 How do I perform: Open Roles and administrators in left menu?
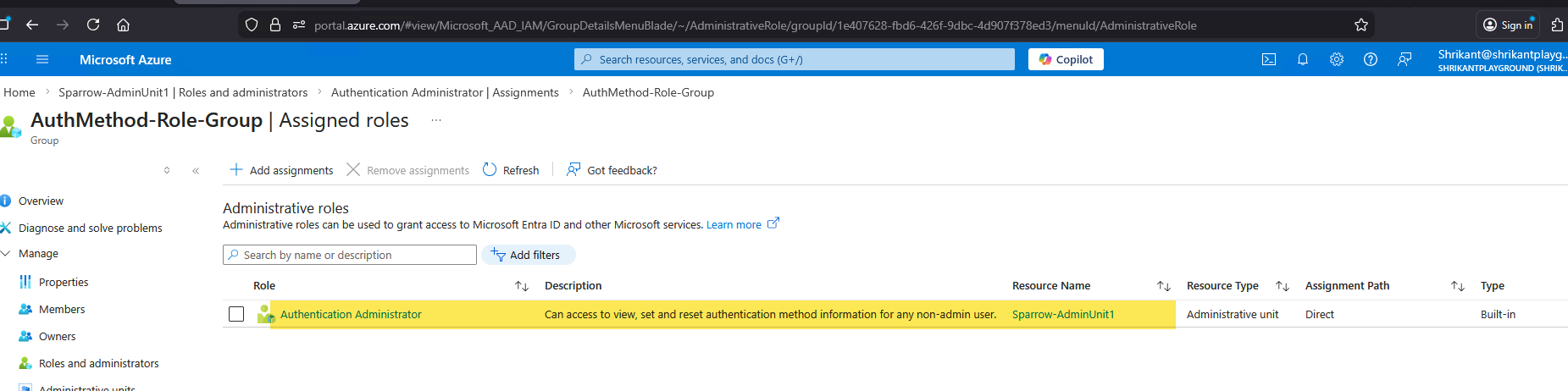[x=98, y=363]
